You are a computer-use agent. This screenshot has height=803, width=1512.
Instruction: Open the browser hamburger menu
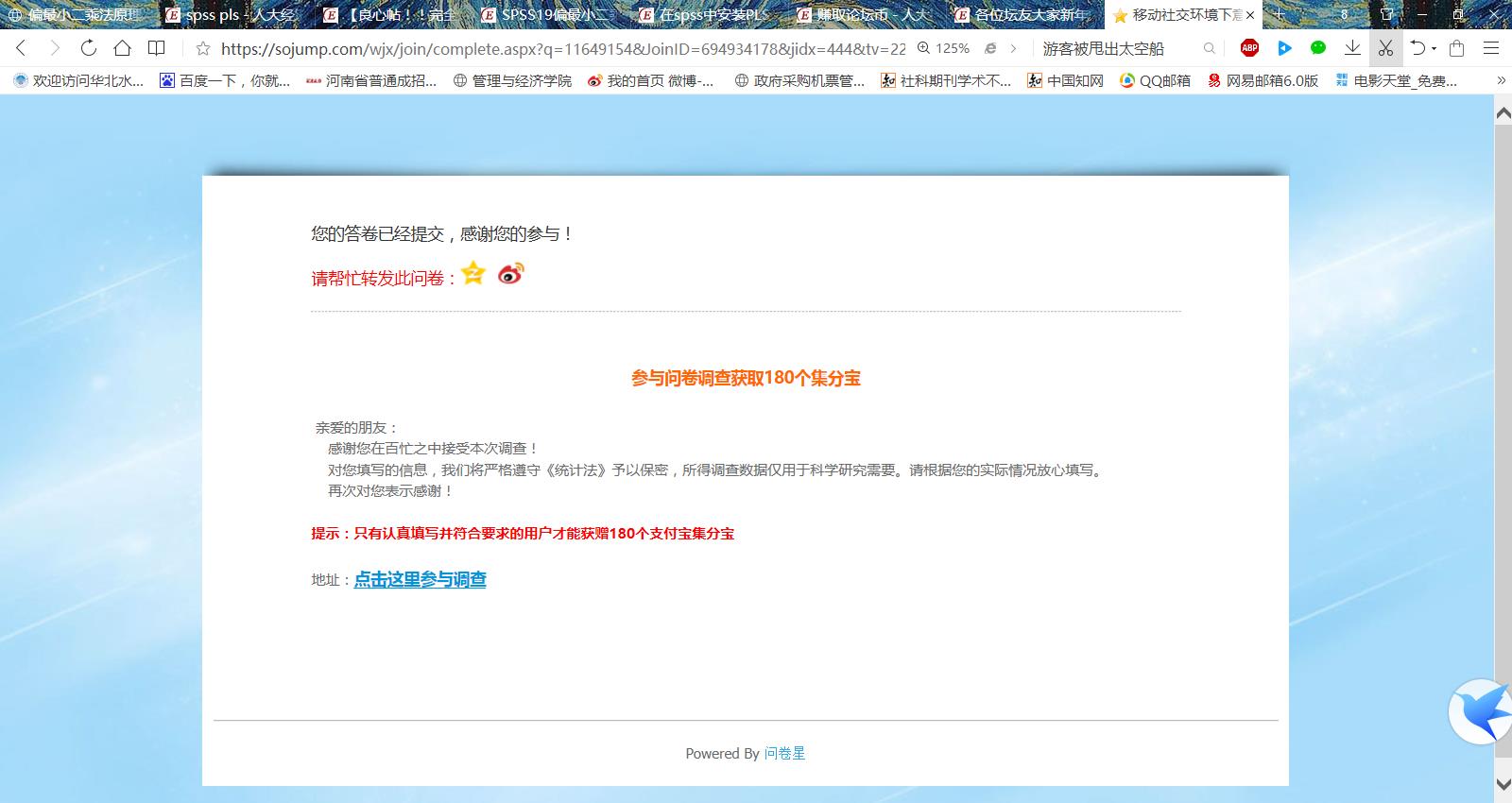pos(1490,48)
